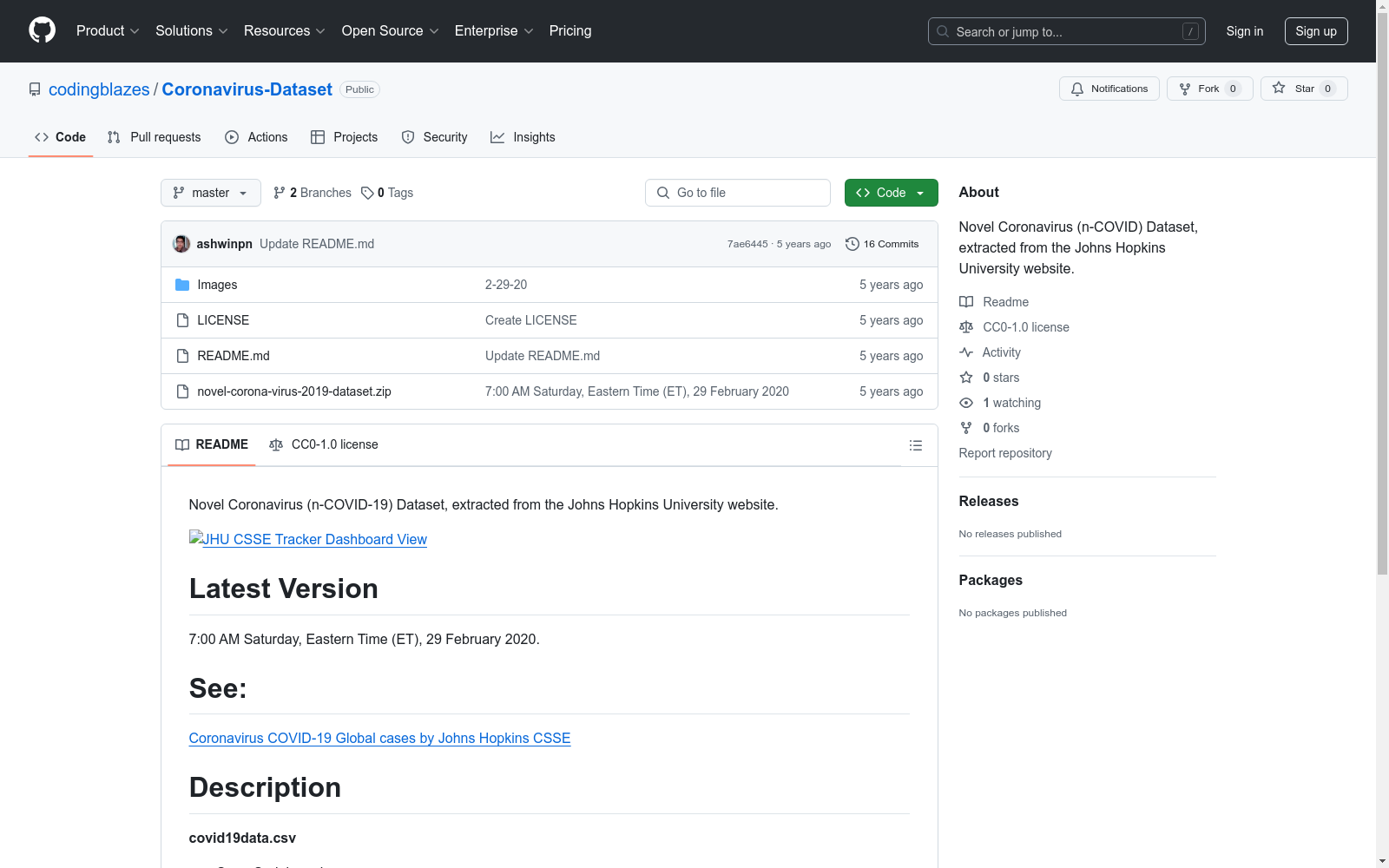Click the GitHub logo icon
The height and width of the screenshot is (868, 1389).
click(x=42, y=30)
